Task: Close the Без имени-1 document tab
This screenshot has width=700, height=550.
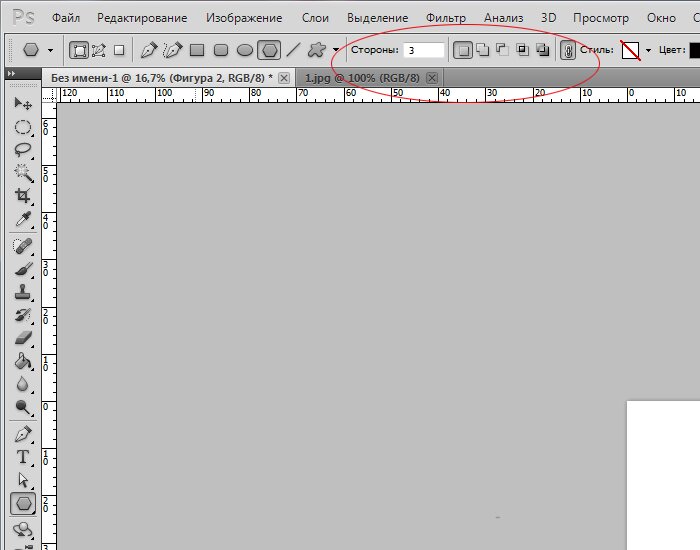Action: pyautogui.click(x=283, y=78)
